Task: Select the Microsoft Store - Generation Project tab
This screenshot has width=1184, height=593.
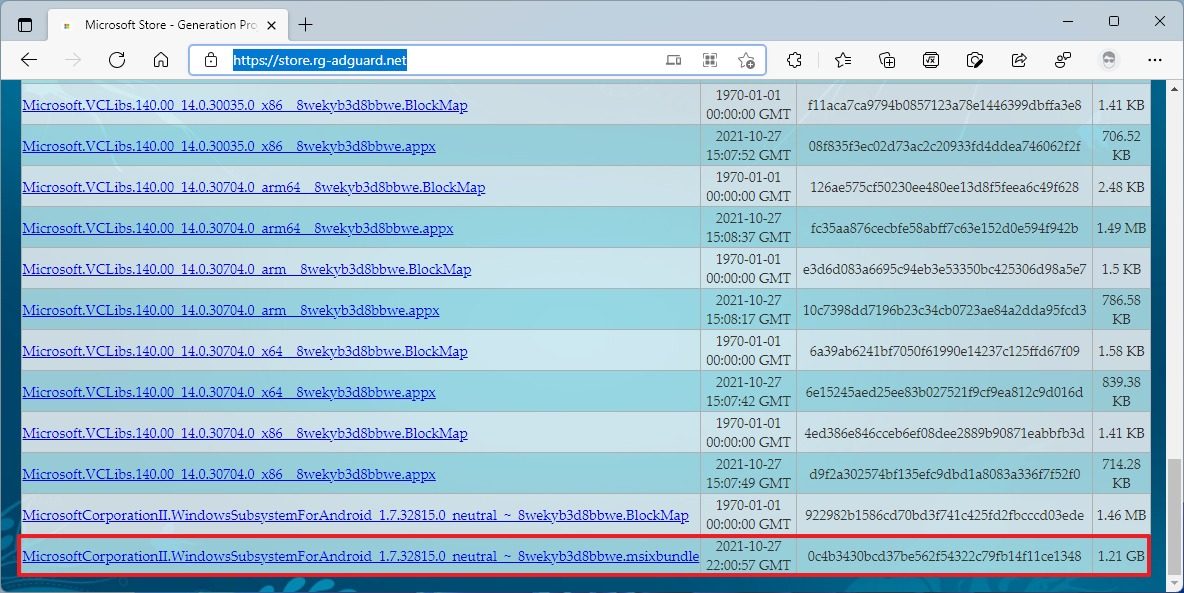Action: pyautogui.click(x=170, y=25)
